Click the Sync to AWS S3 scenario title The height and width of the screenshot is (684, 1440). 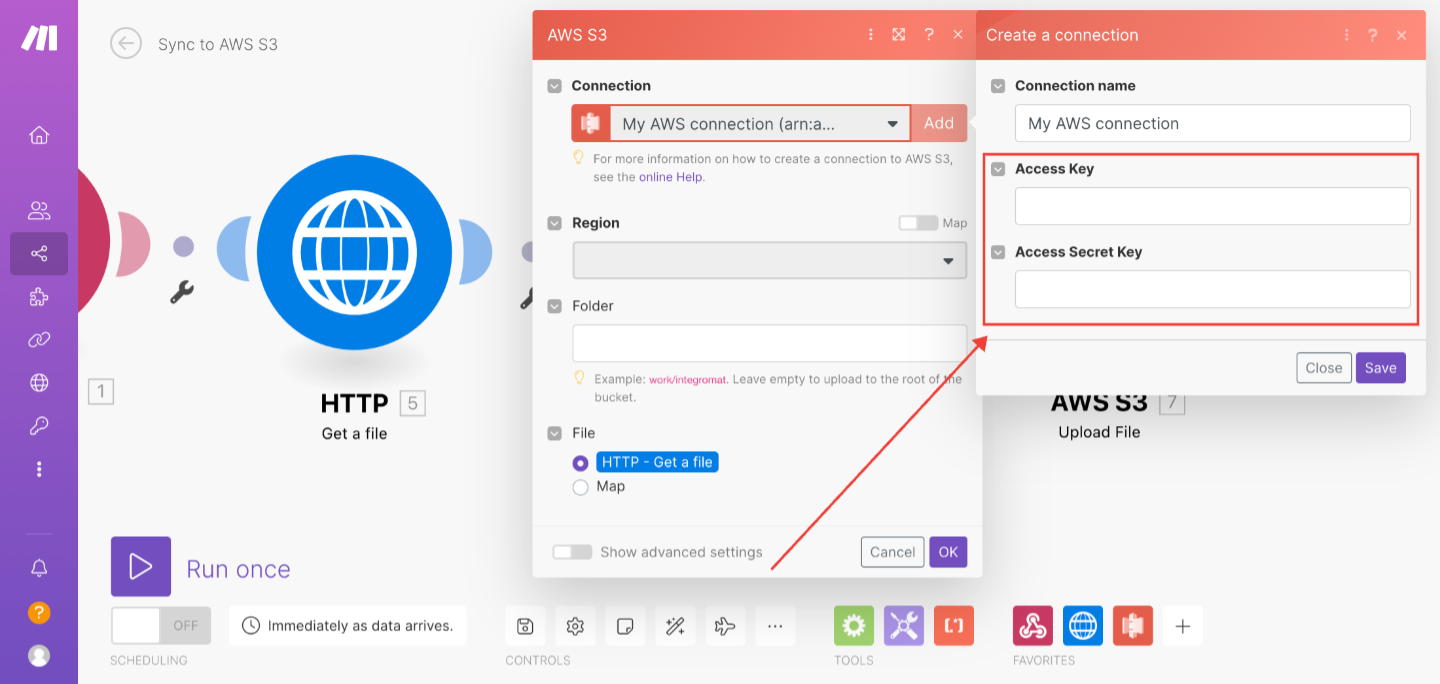(x=218, y=44)
